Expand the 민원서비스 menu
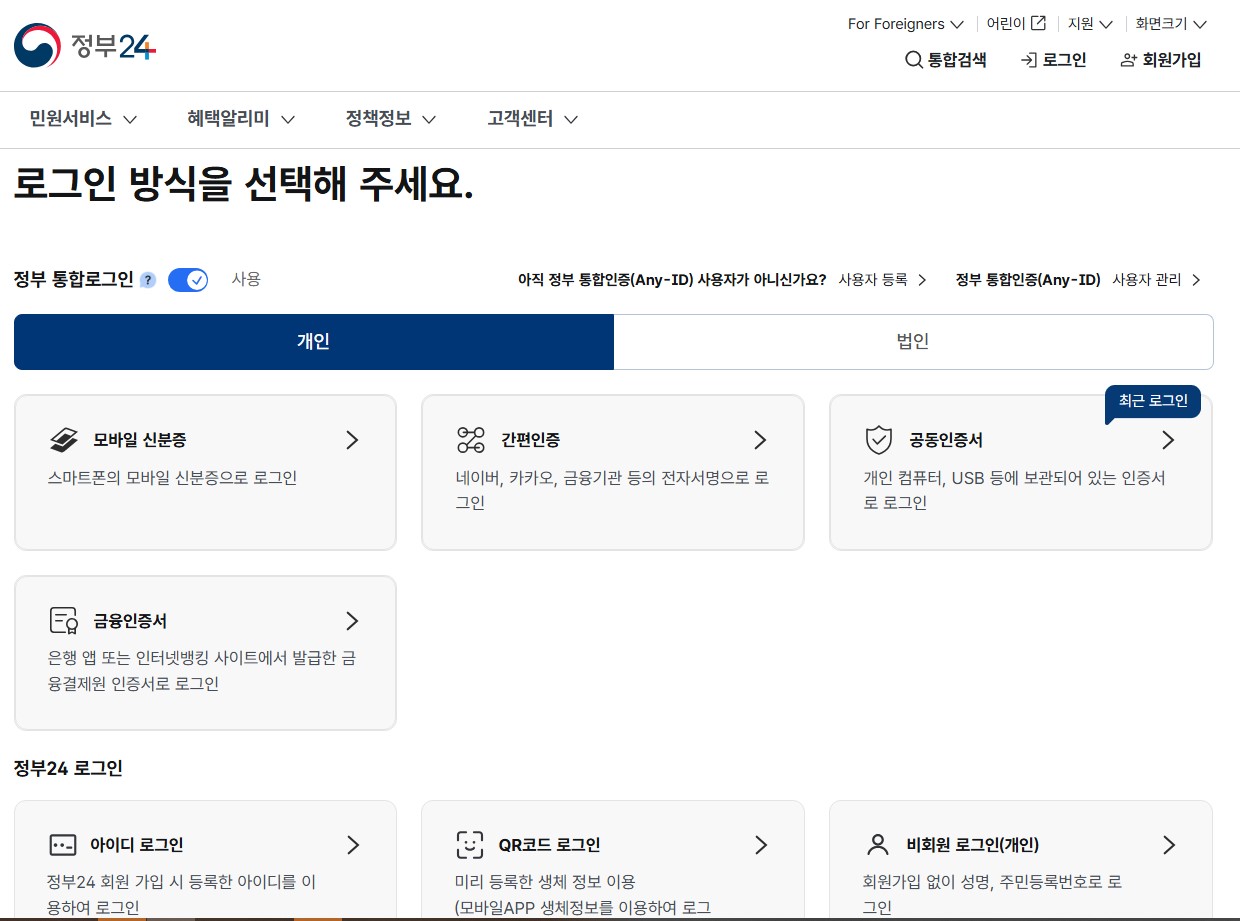 click(x=83, y=119)
